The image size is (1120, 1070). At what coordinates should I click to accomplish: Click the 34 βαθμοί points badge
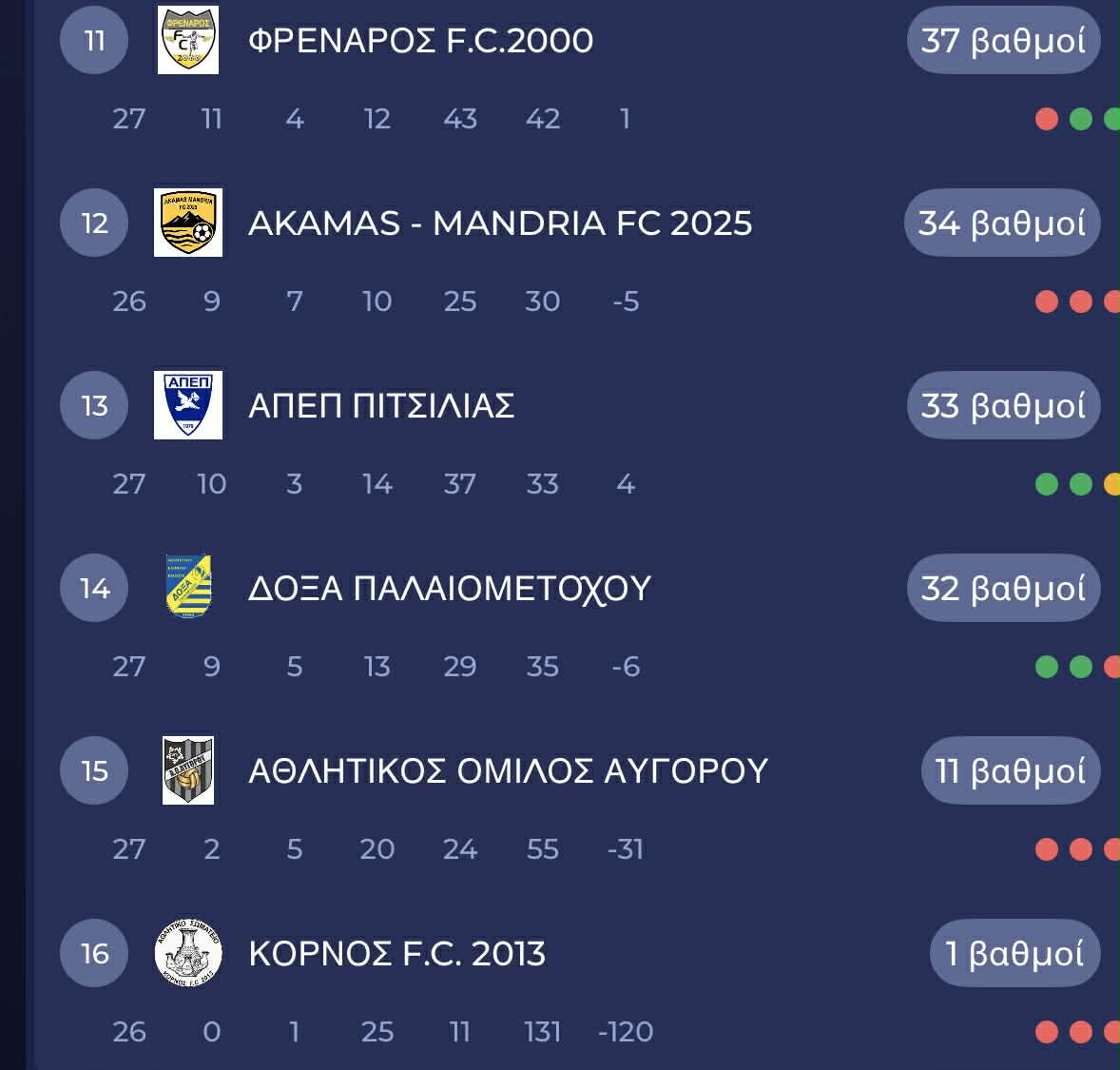pyautogui.click(x=1002, y=223)
